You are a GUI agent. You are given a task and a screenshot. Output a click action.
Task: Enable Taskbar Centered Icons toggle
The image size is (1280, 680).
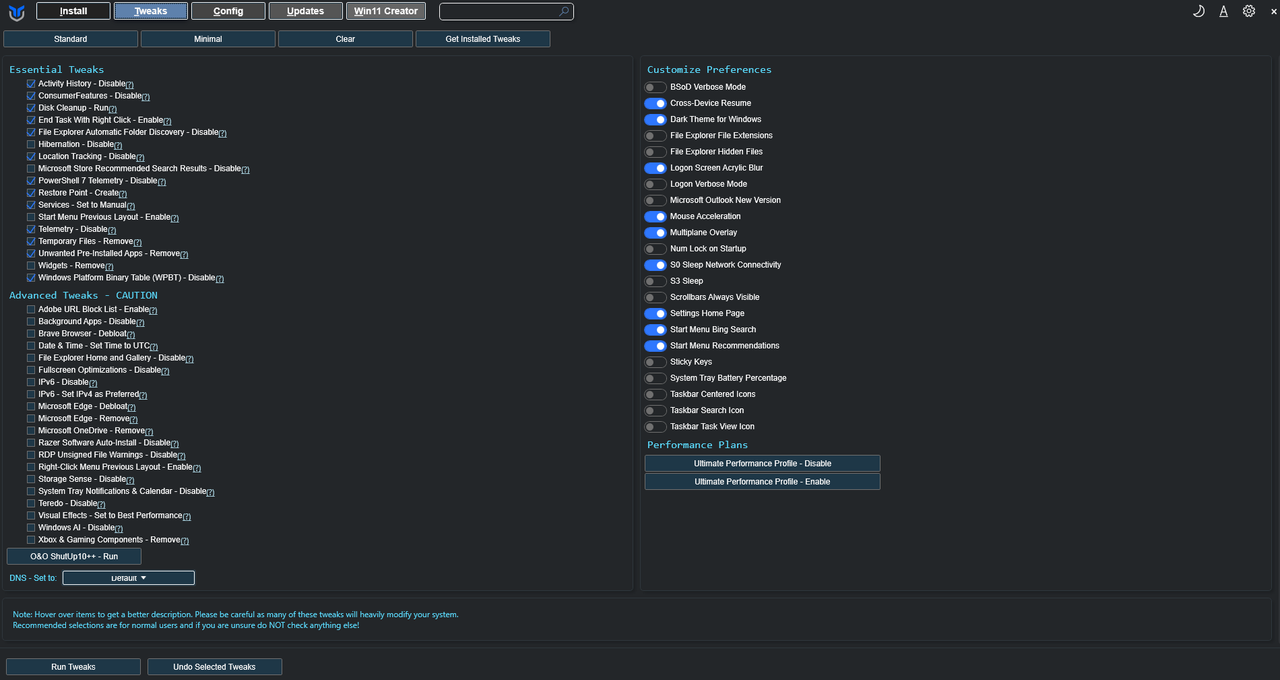coord(655,394)
